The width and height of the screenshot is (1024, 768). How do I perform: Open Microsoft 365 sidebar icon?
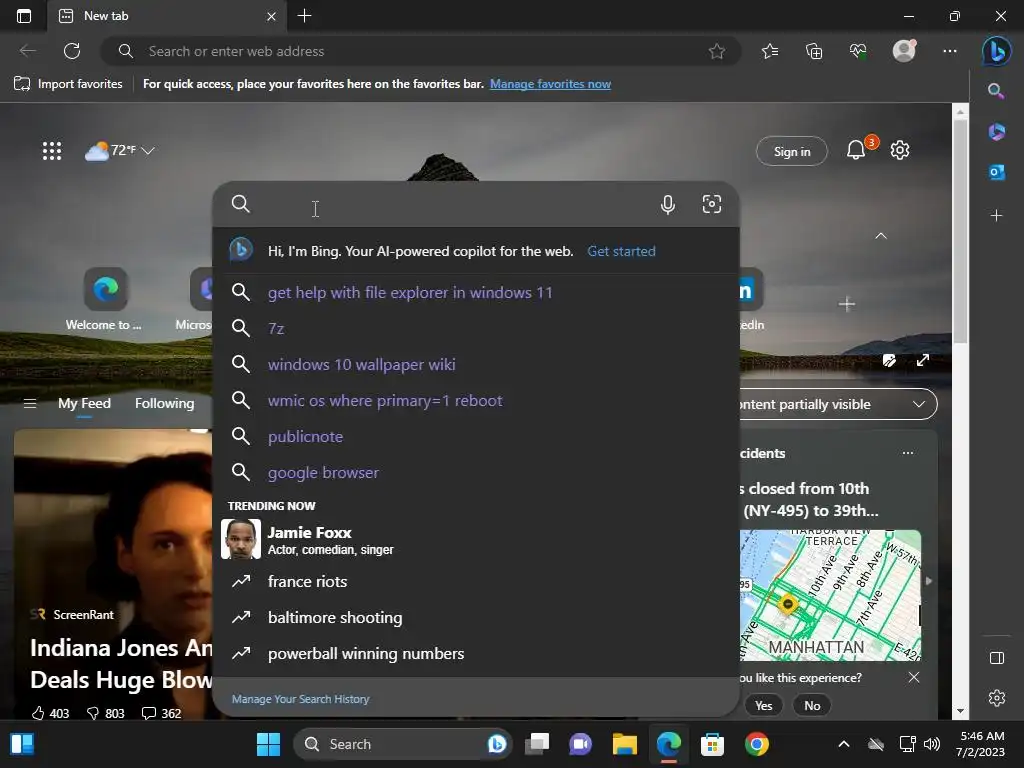[996, 132]
